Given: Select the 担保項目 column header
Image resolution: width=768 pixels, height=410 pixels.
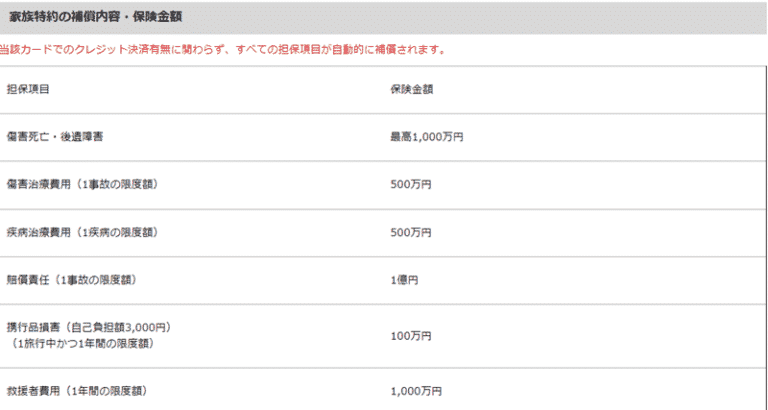Looking at the screenshot, I should click(x=28, y=90).
